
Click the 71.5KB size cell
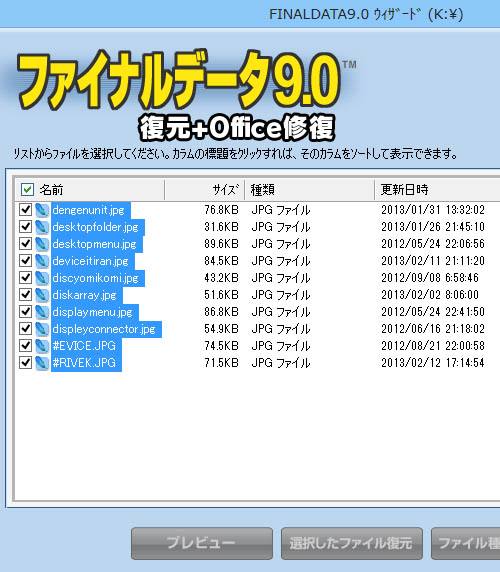[x=221, y=363]
